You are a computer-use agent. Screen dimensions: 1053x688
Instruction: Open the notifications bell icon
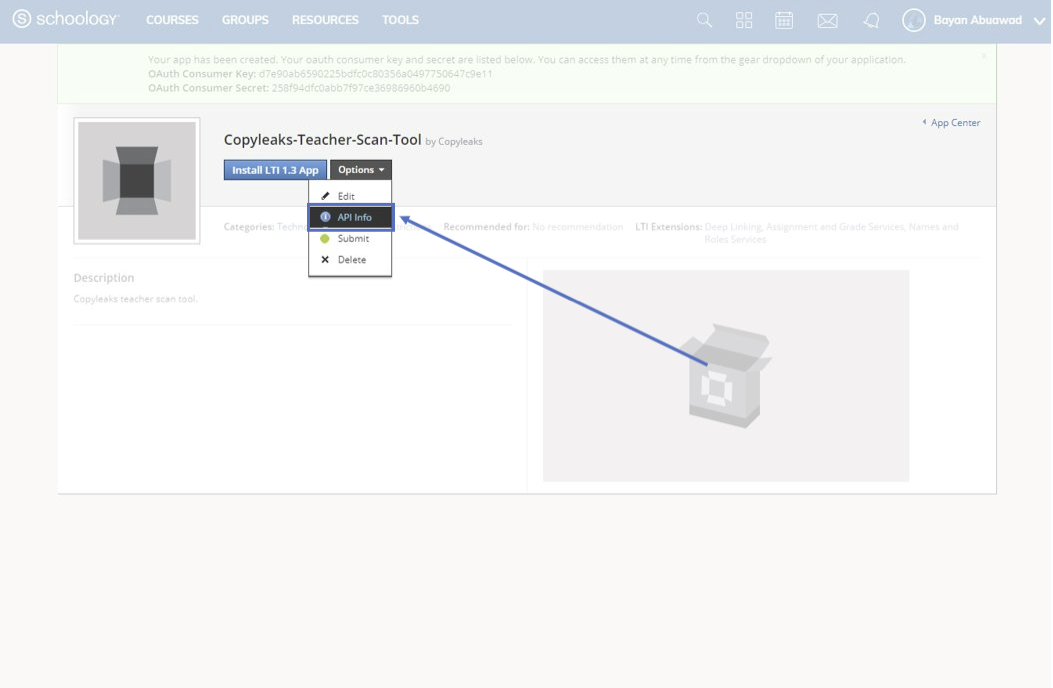coord(871,20)
